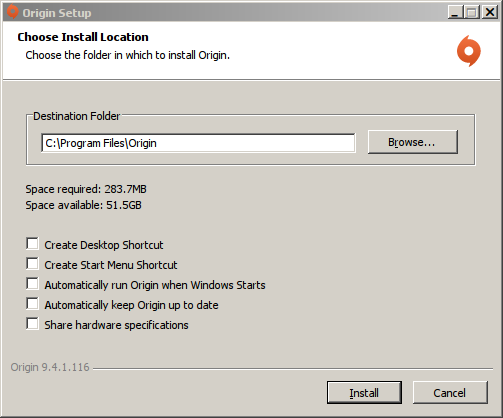The height and width of the screenshot is (418, 503).
Task: Check Share hardware specifications option
Action: coord(32,324)
